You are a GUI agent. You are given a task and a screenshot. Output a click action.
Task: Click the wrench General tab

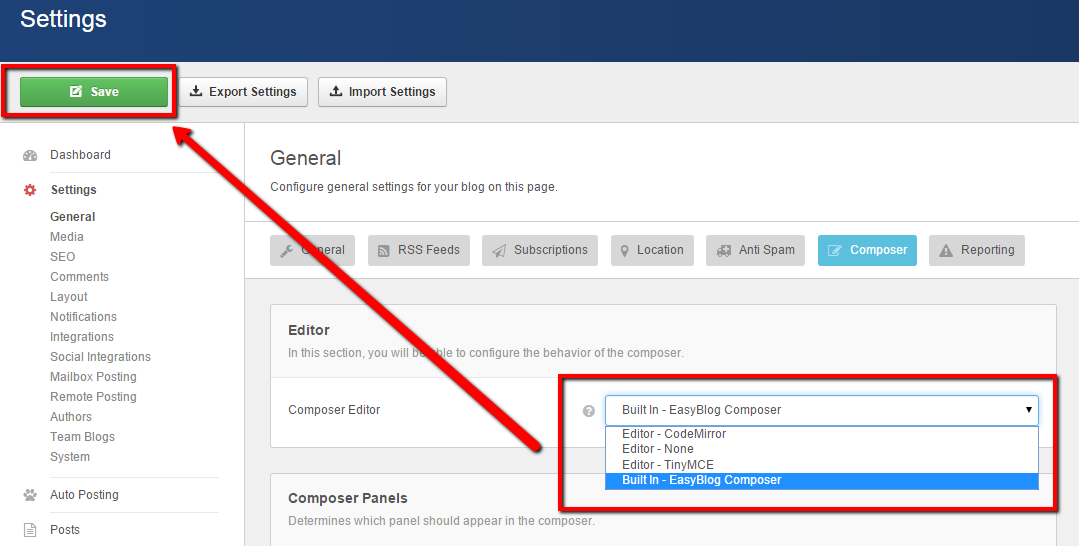[x=312, y=250]
